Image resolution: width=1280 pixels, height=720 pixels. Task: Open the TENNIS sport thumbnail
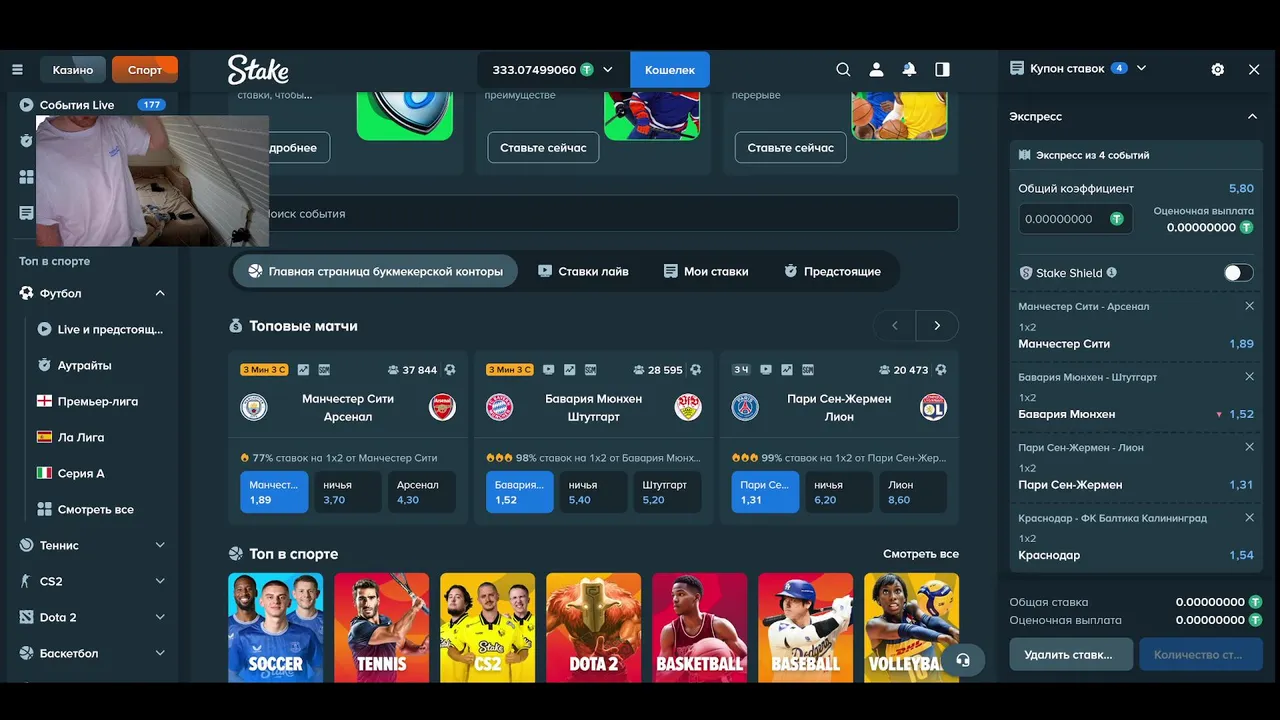coord(381,628)
